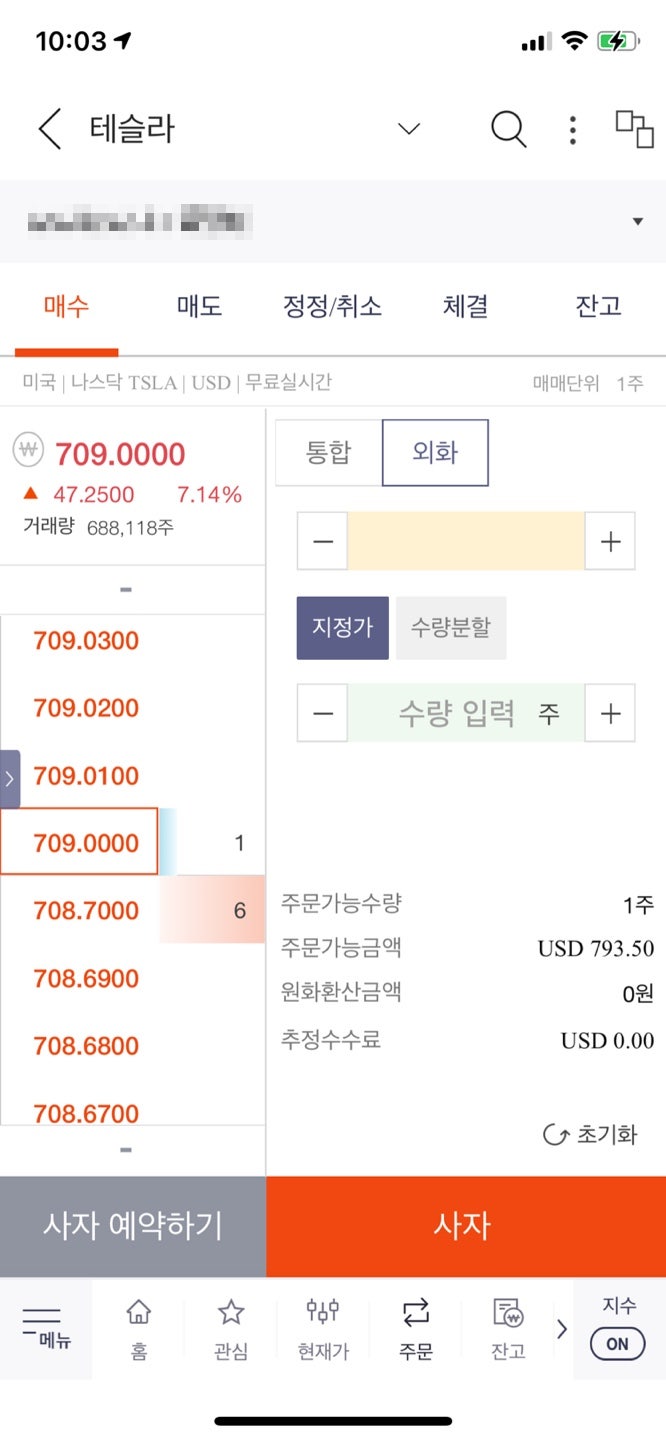Tap the orange 사자 buy button
Viewport: 666px width, 1440px height.
pyautogui.click(x=464, y=1226)
